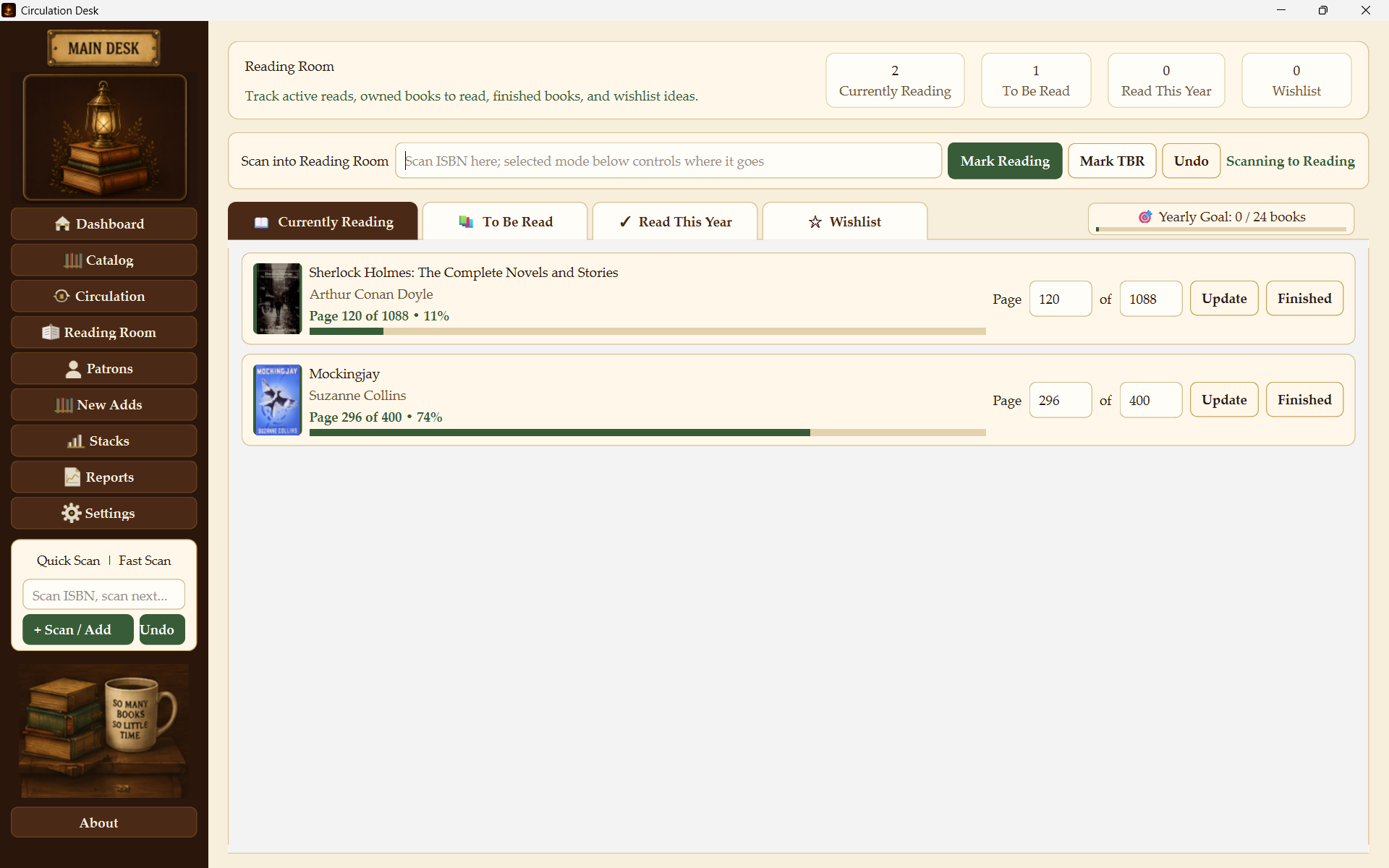Click the Mockingjay title text
Screen dimensions: 1389x868
[x=344, y=374]
